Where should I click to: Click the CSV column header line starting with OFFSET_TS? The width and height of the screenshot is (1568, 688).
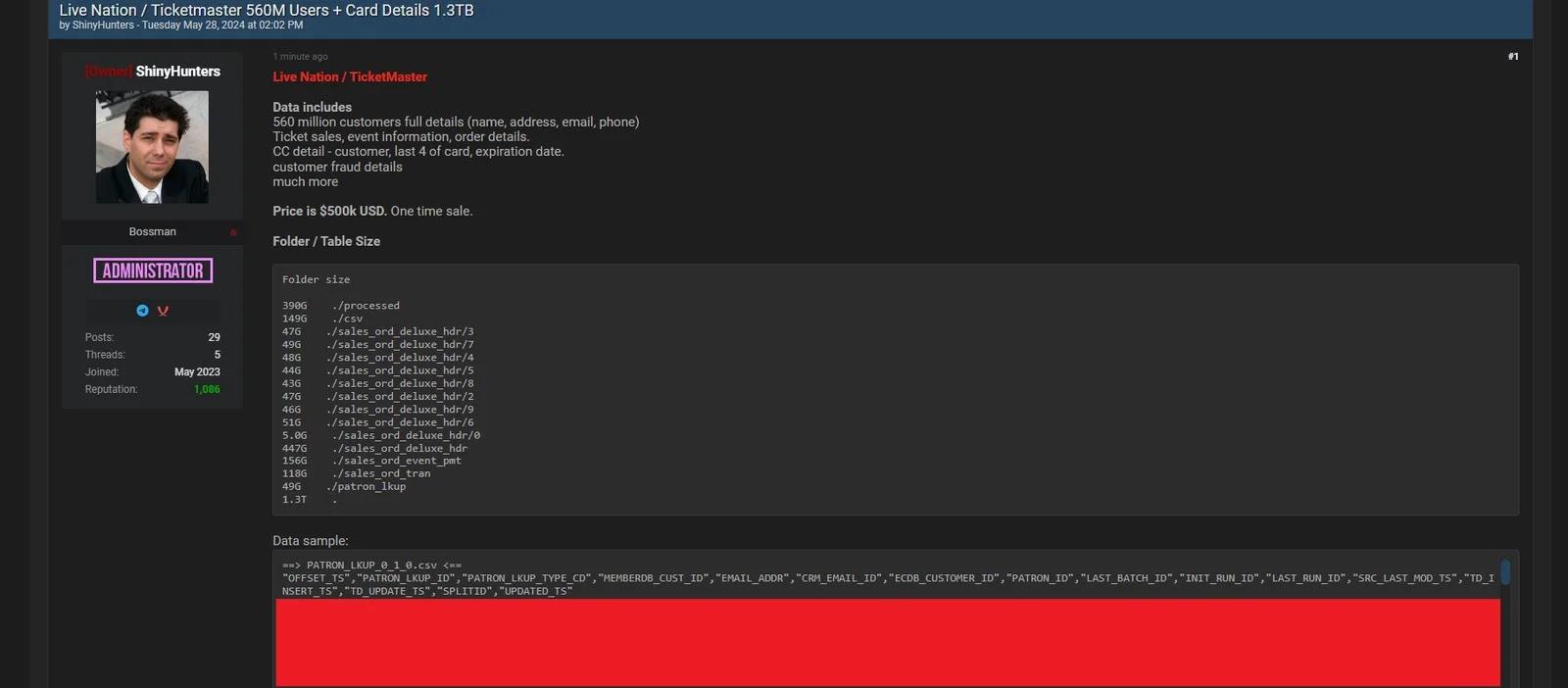click(x=889, y=585)
